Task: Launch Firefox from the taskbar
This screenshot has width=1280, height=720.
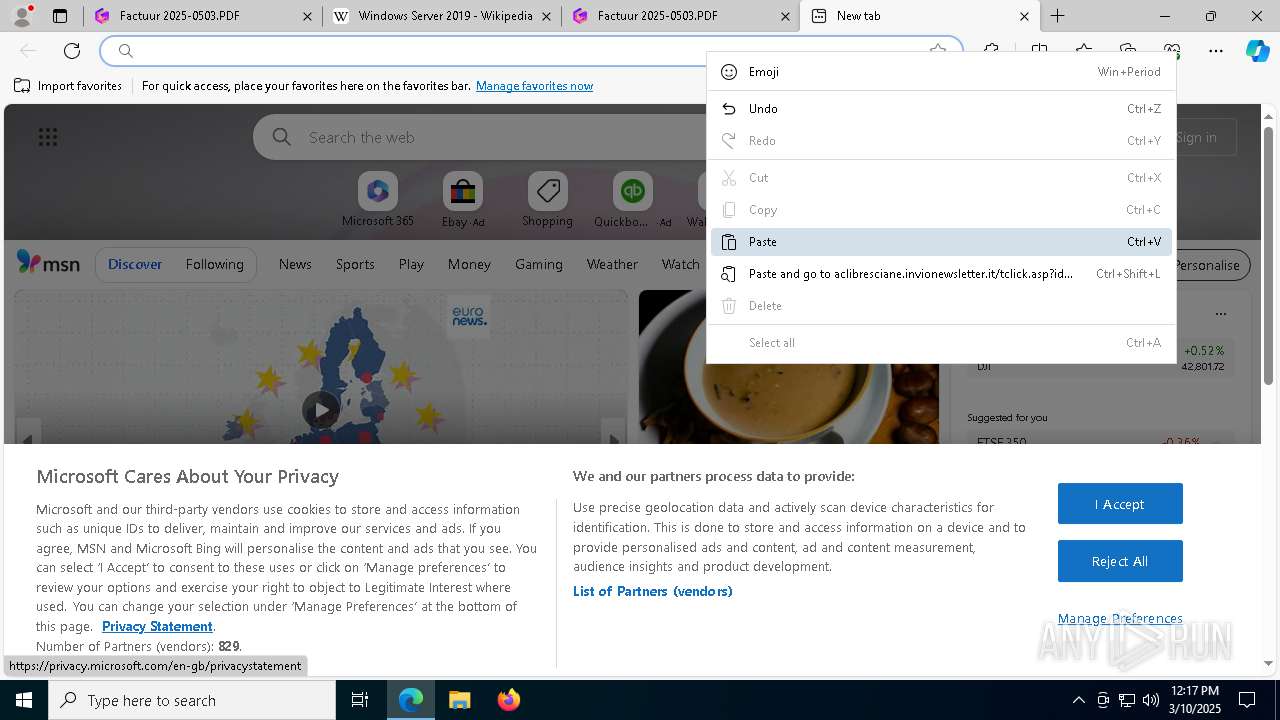Action: tap(508, 700)
